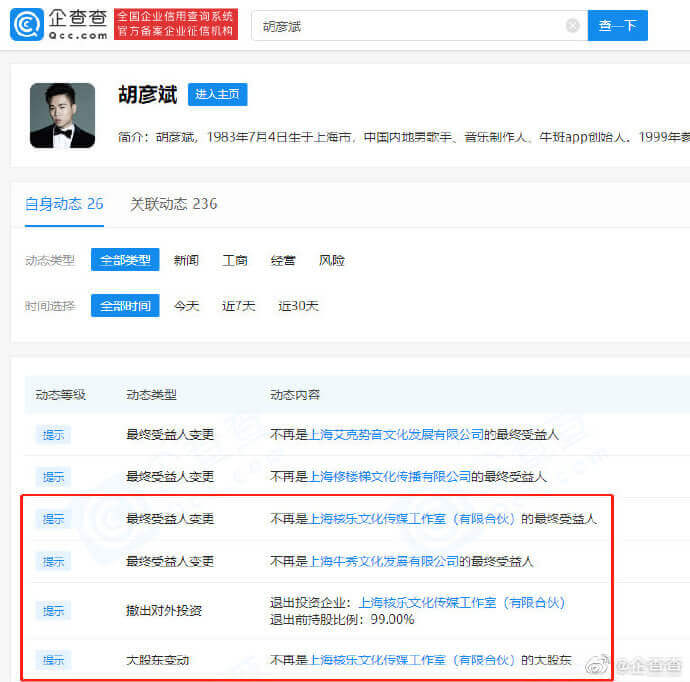The width and height of the screenshot is (690, 682).
Task: Filter dynamics by 经营 type
Action: (283, 260)
